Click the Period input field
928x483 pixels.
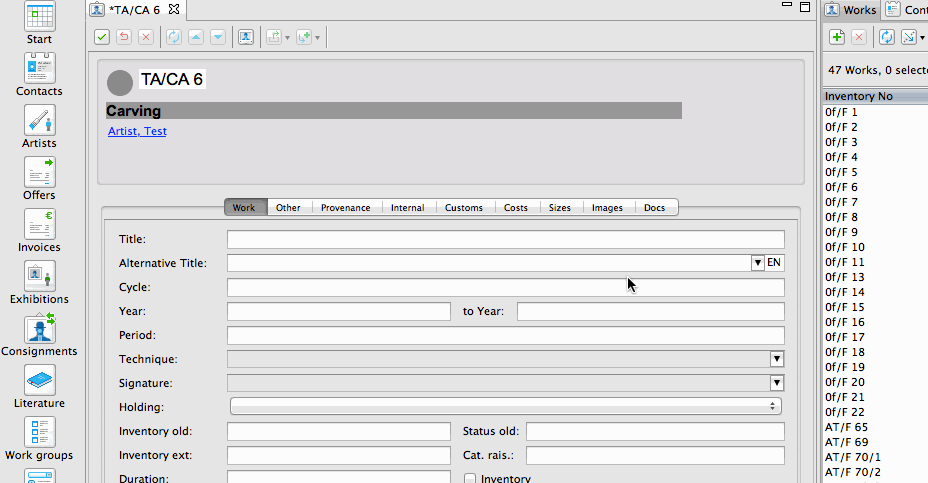tap(506, 336)
